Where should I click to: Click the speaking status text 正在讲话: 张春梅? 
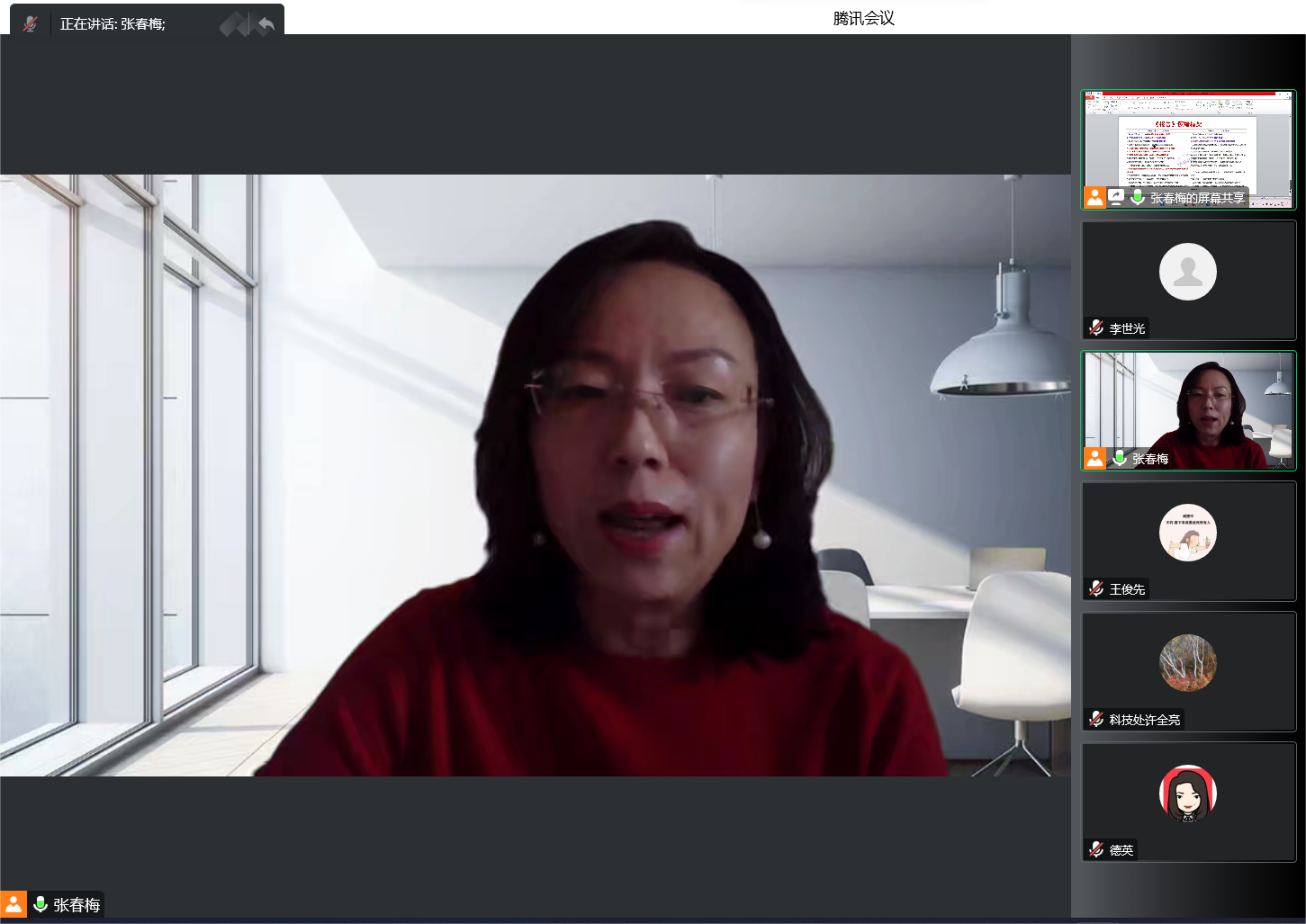click(x=113, y=24)
